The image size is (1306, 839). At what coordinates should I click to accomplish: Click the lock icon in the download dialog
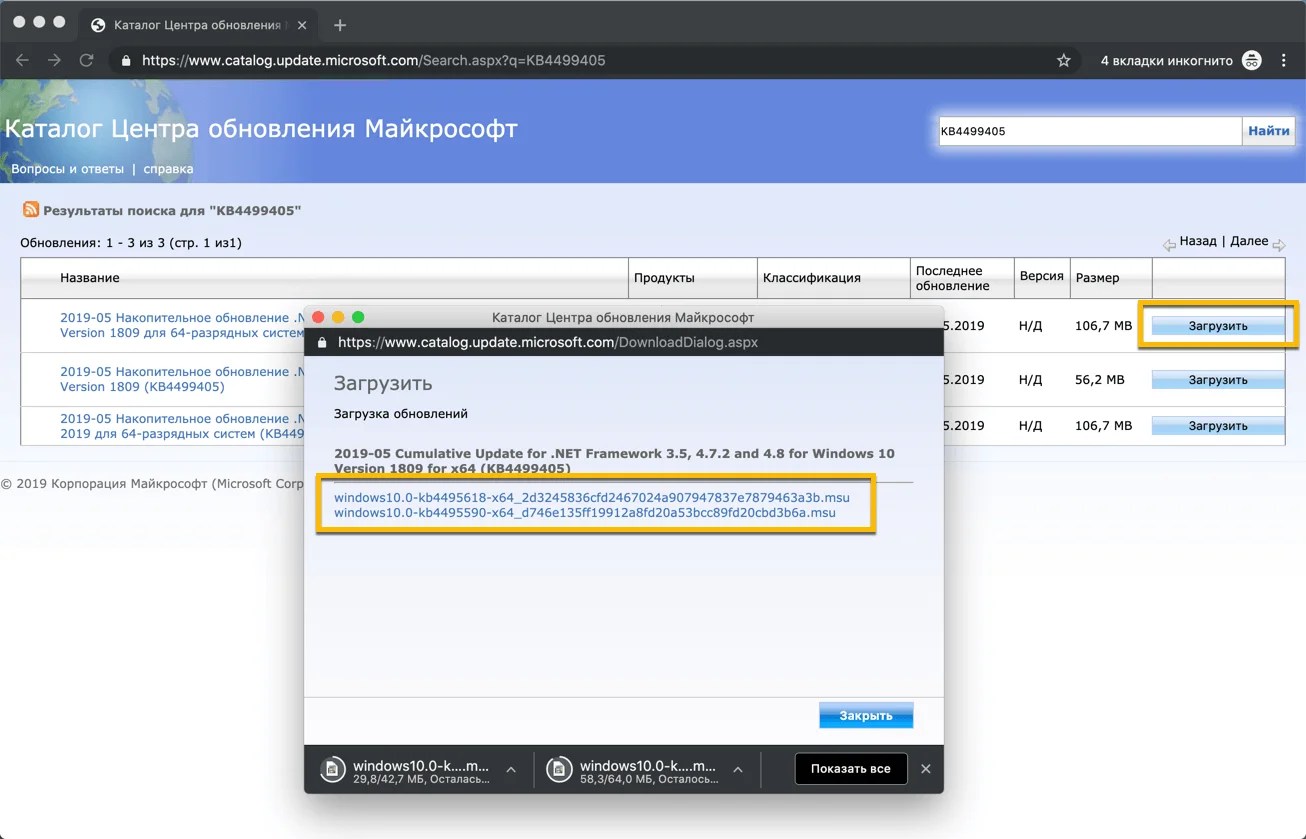pyautogui.click(x=322, y=342)
